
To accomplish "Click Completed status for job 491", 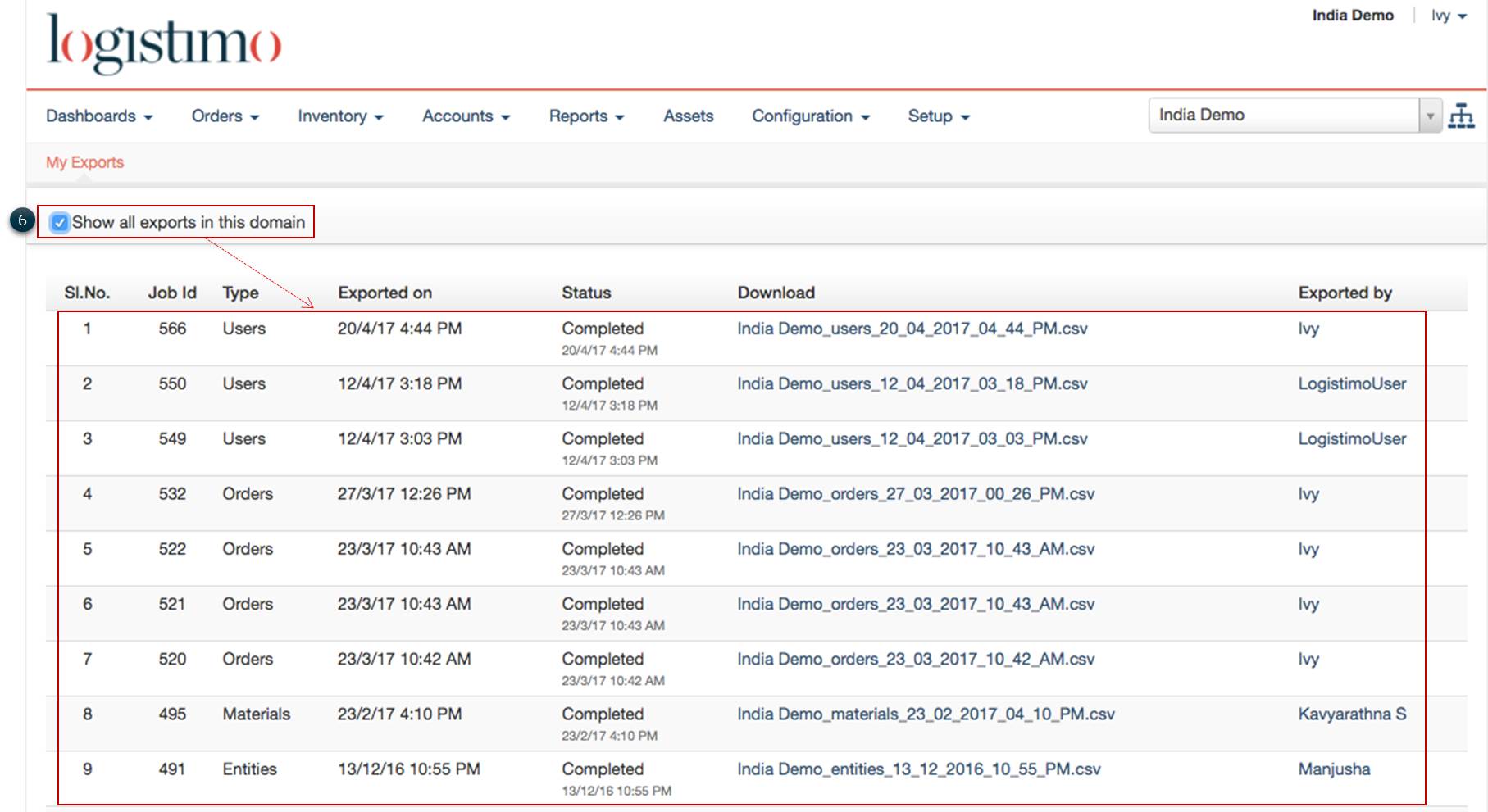I will point(603,769).
